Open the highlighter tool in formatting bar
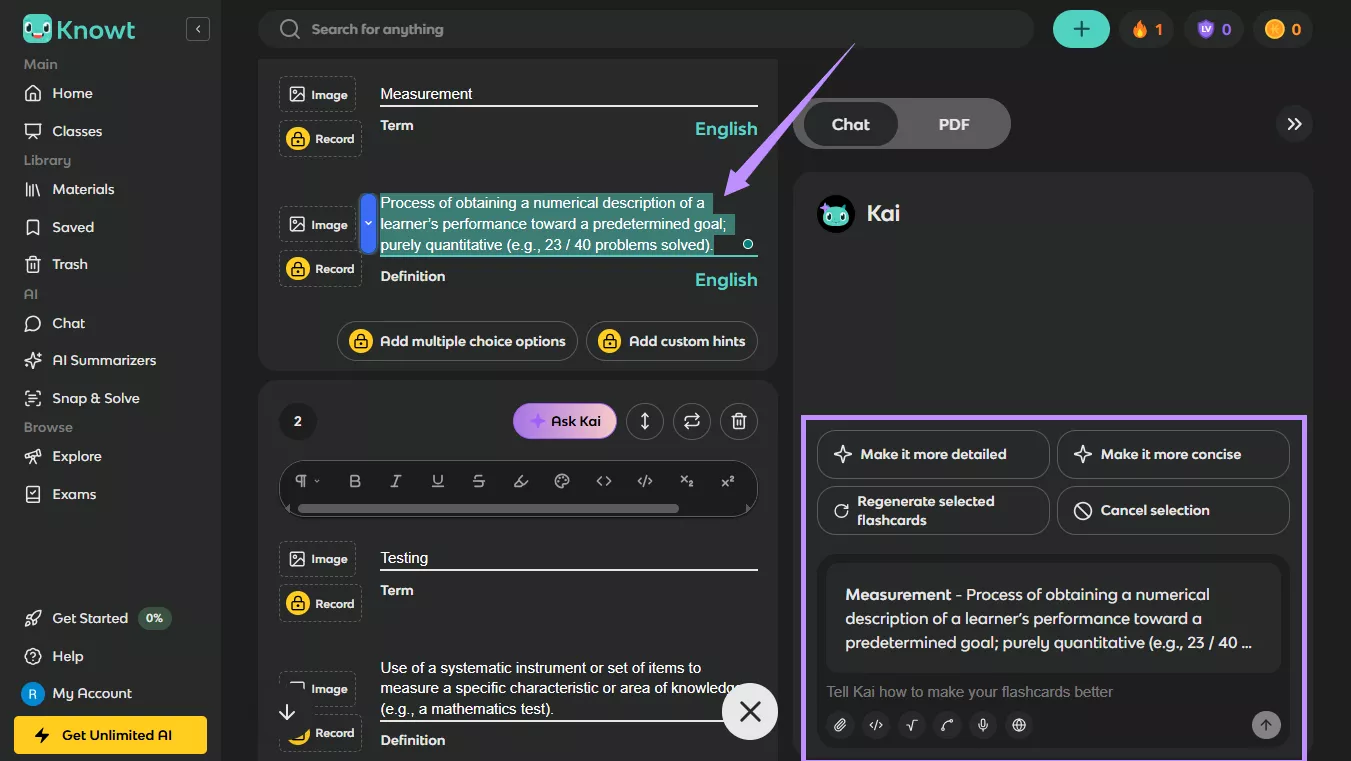 (x=520, y=481)
